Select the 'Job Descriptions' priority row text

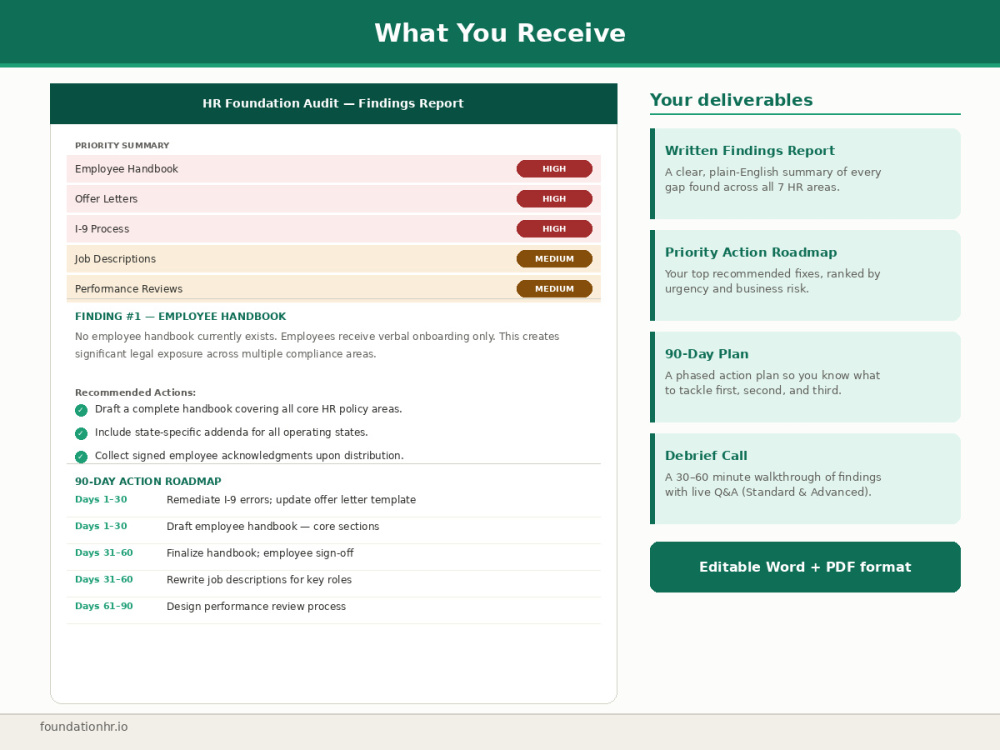115,259
